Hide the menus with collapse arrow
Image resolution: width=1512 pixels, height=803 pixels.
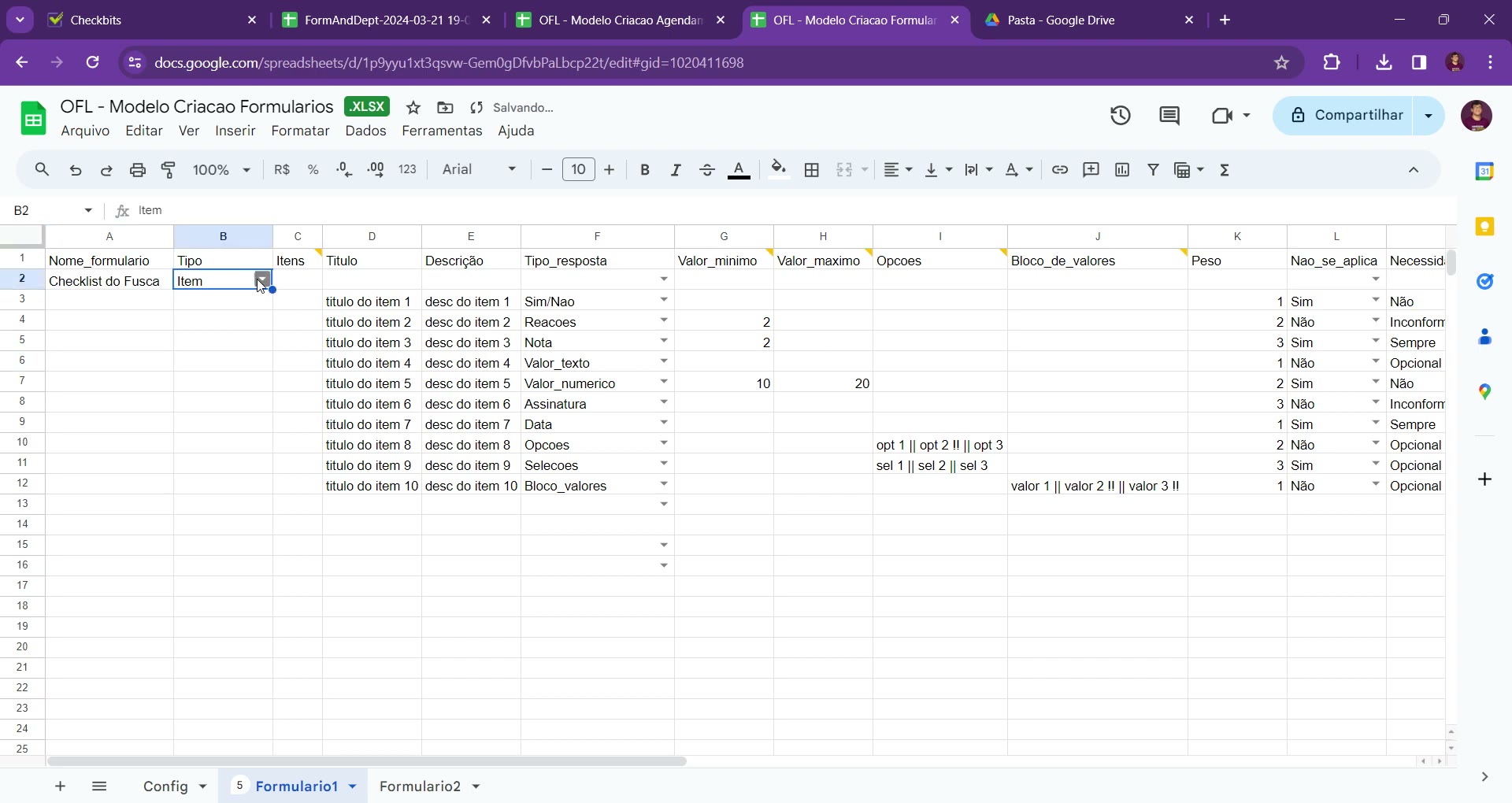(1414, 169)
